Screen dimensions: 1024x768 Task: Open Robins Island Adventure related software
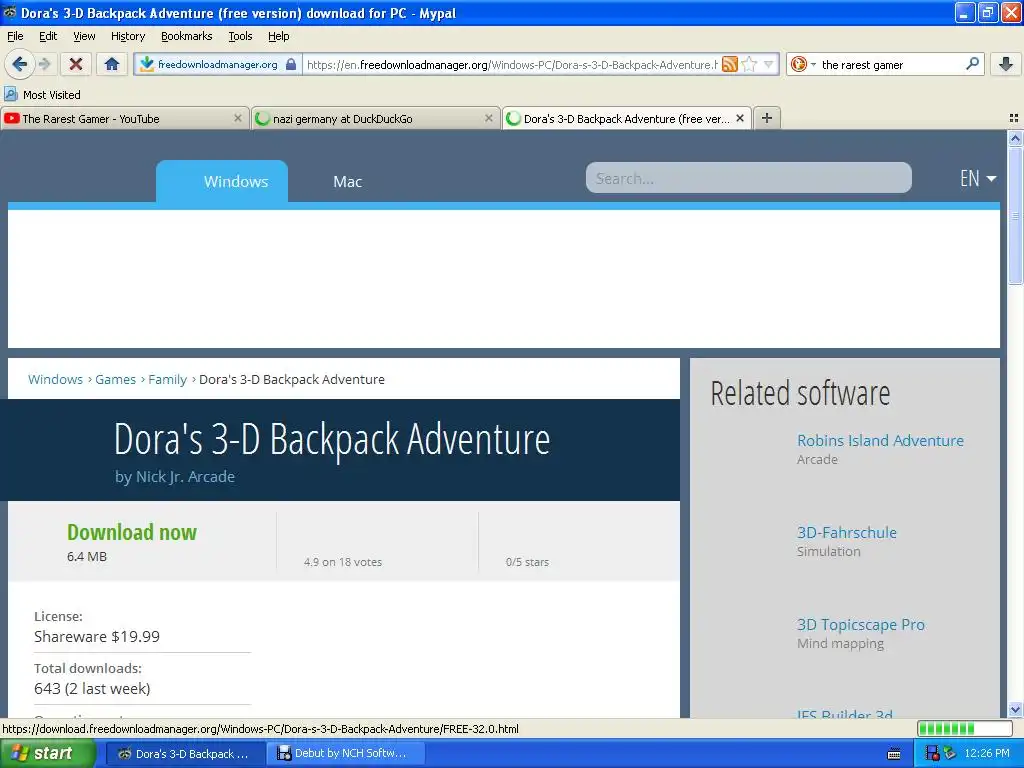(x=880, y=441)
